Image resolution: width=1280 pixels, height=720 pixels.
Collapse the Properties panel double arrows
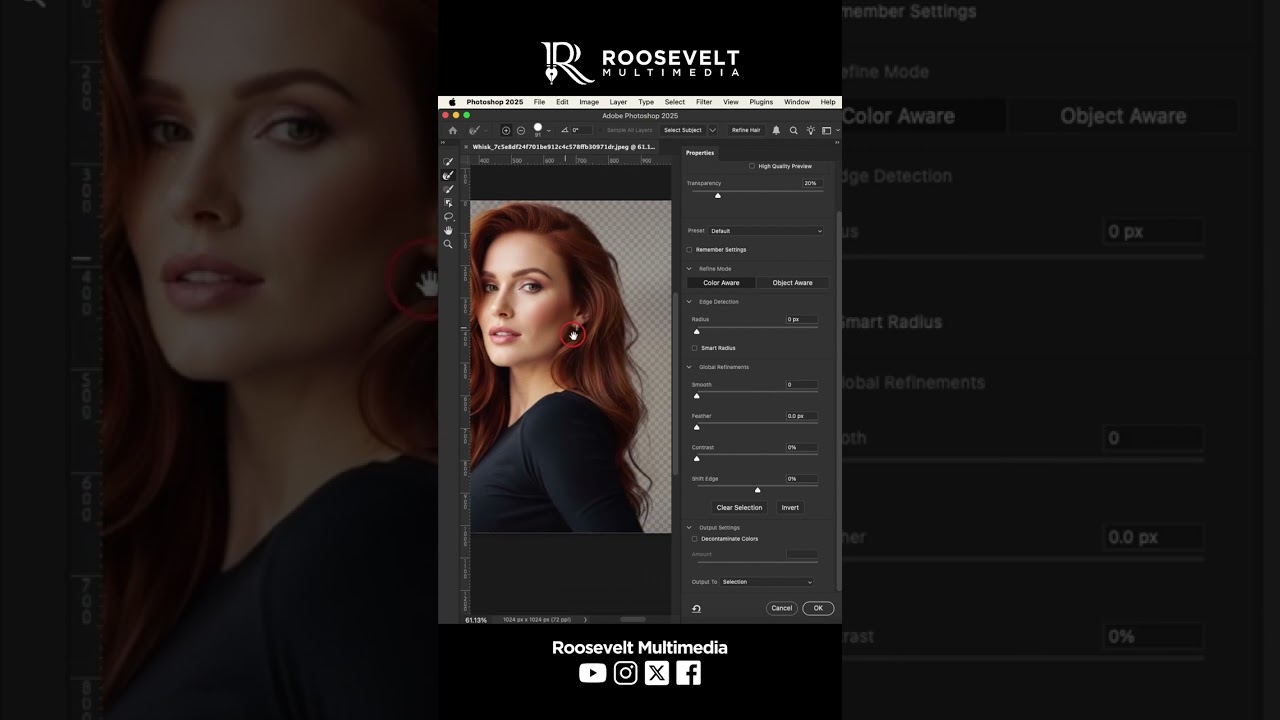[x=835, y=144]
